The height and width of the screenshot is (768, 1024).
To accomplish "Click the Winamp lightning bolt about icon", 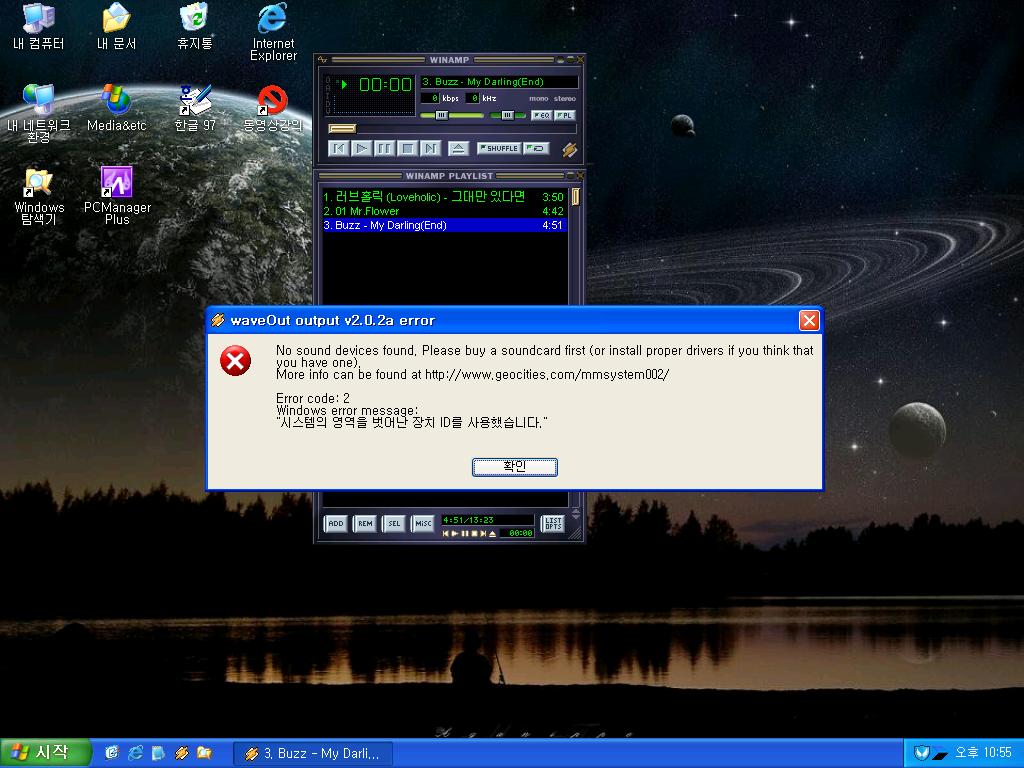I will pyautogui.click(x=569, y=150).
